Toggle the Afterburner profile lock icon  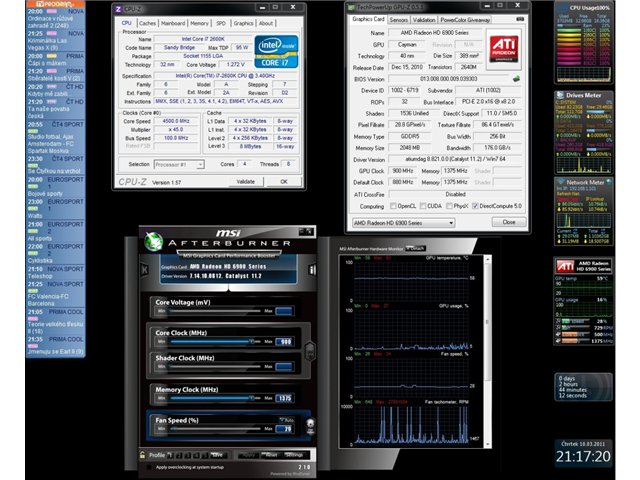click(x=142, y=455)
